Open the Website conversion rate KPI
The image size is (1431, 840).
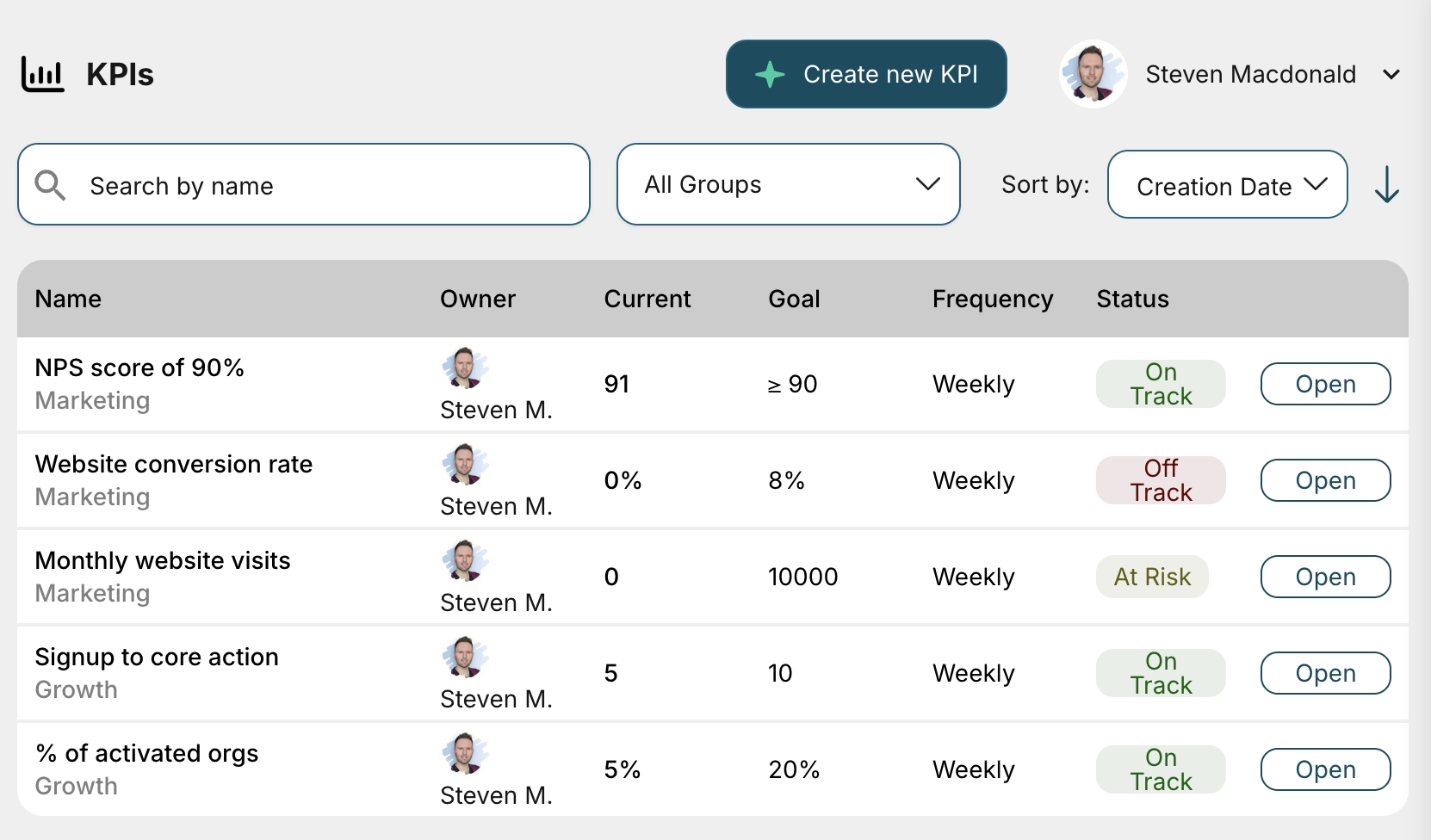(1324, 480)
